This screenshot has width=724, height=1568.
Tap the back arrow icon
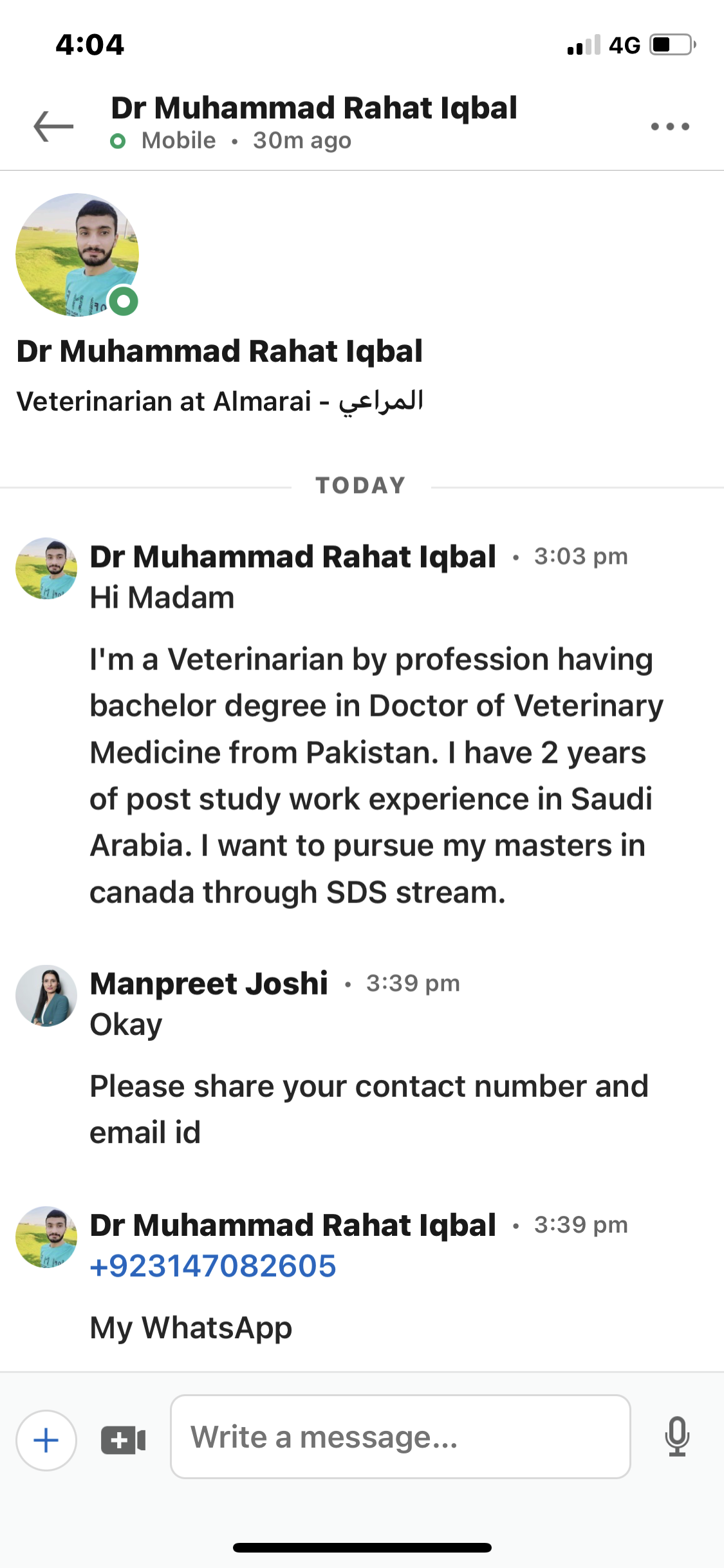pos(53,126)
